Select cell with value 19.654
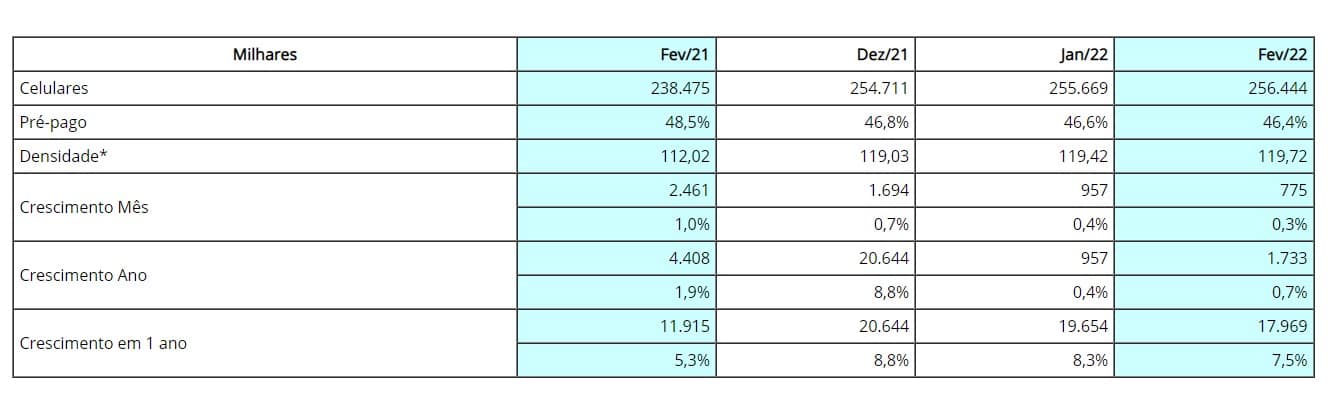This screenshot has width=1344, height=416. (x=1014, y=326)
